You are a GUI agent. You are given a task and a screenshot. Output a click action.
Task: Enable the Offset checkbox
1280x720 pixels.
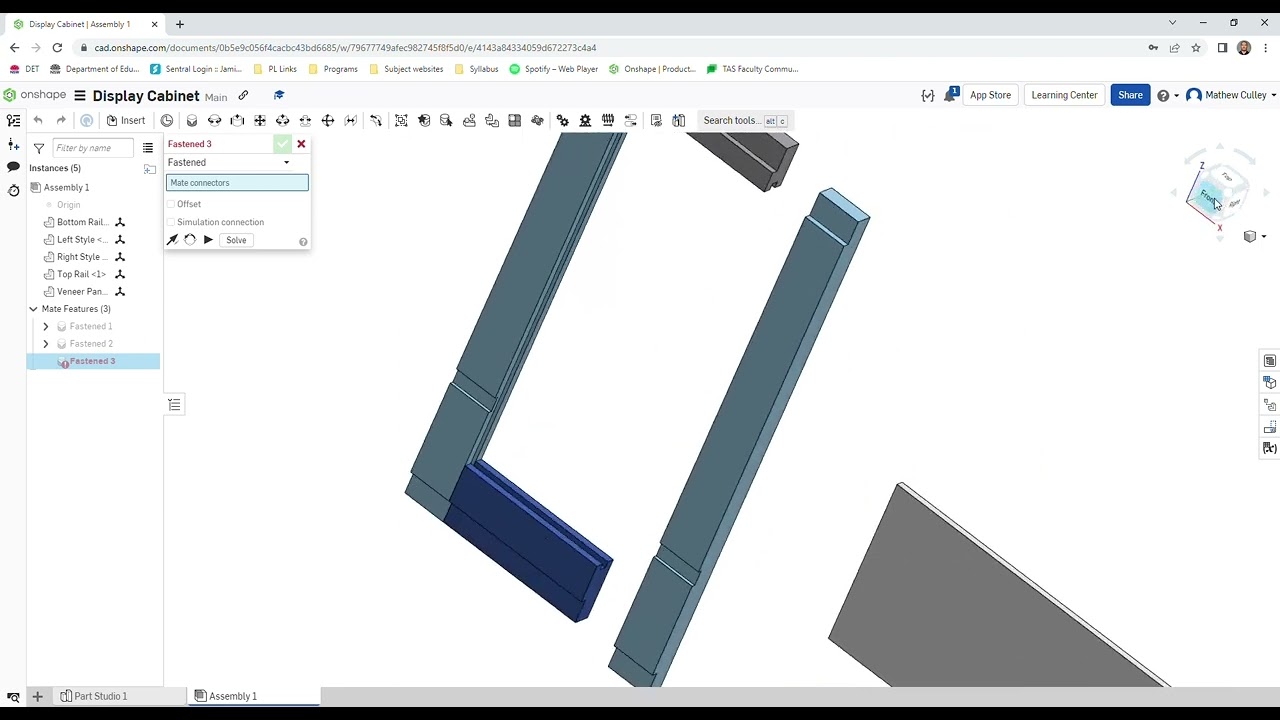point(171,204)
